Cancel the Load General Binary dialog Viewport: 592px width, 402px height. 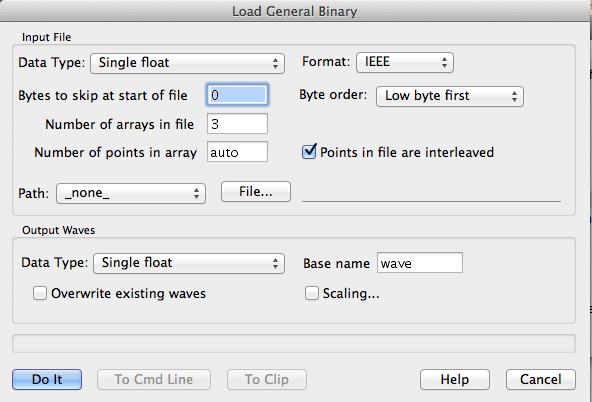tap(541, 379)
